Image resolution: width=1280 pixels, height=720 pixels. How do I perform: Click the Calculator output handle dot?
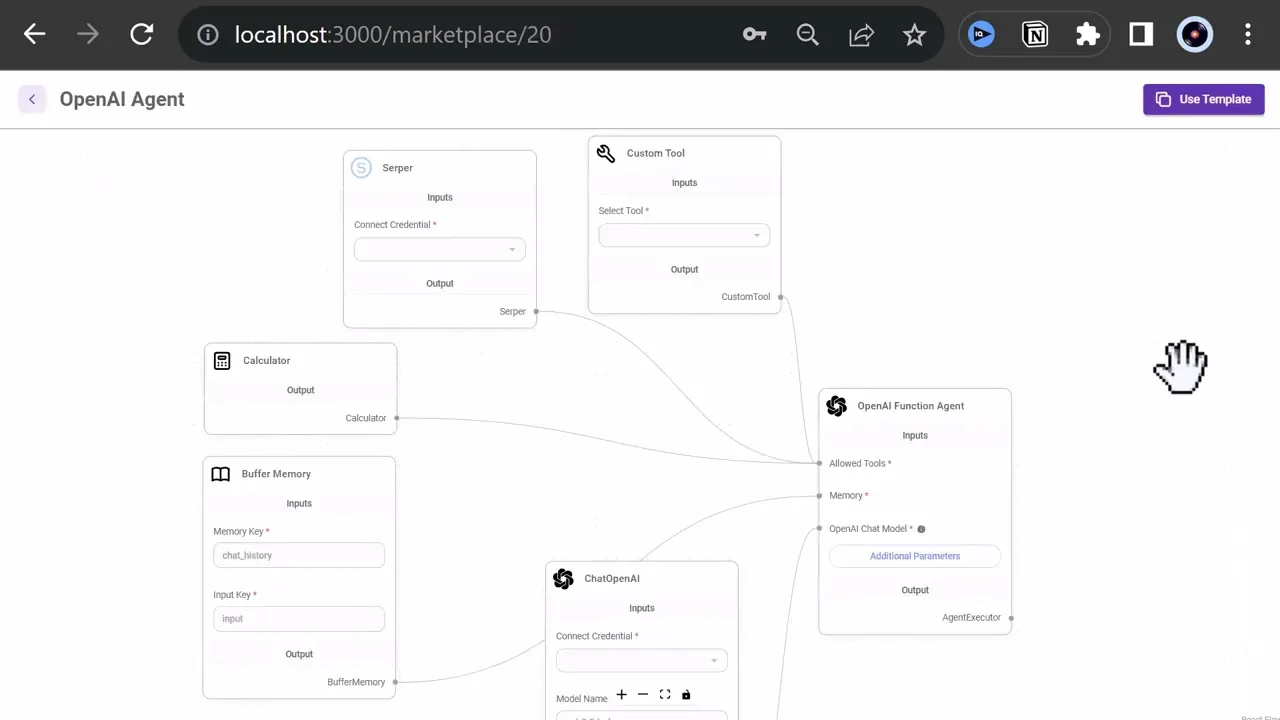397,418
